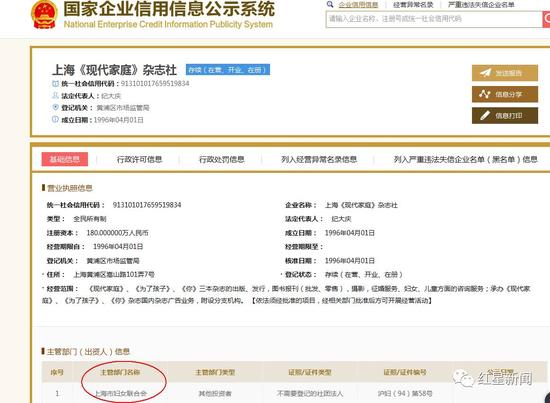Select the 经营异常名录 search category link
Viewport: 550px width, 403px height.
coord(413,5)
